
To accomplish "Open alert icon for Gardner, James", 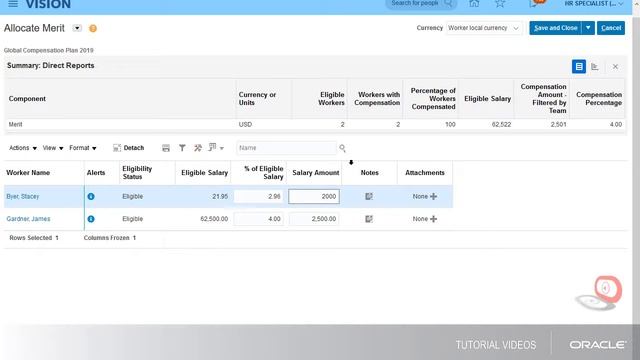I will [x=91, y=219].
